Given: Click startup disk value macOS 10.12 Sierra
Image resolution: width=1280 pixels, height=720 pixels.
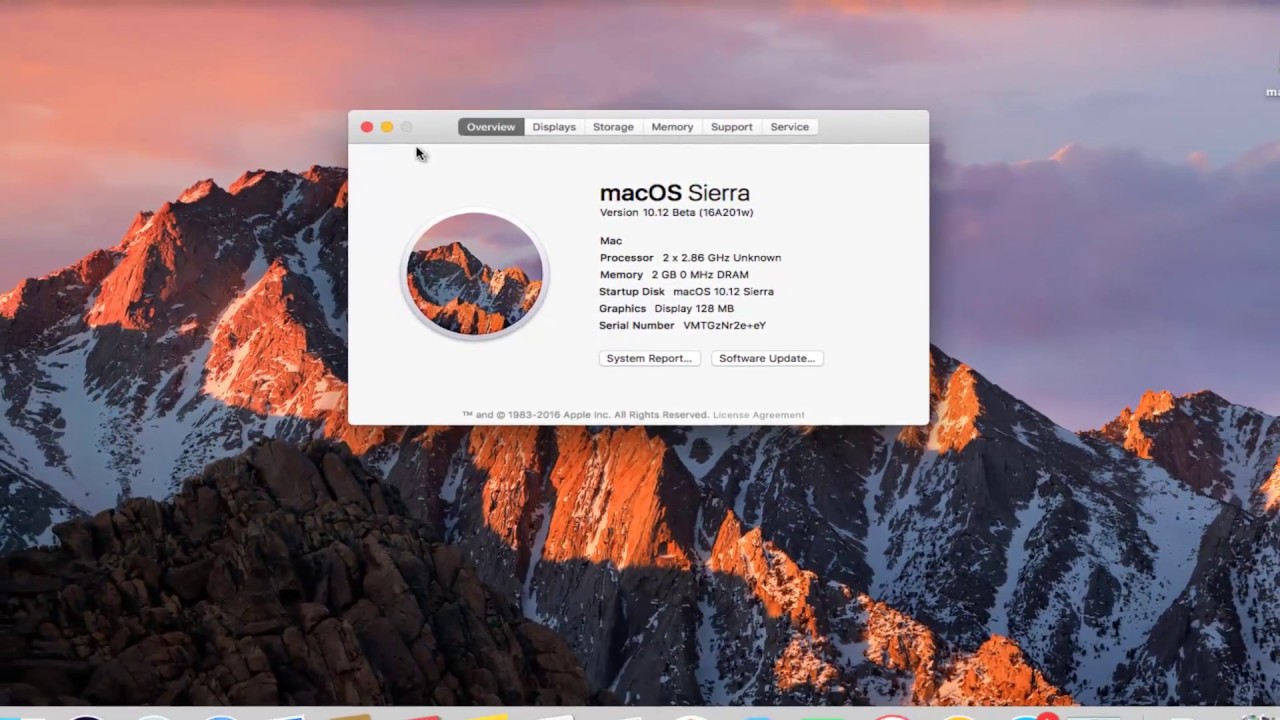Looking at the screenshot, I should 723,291.
